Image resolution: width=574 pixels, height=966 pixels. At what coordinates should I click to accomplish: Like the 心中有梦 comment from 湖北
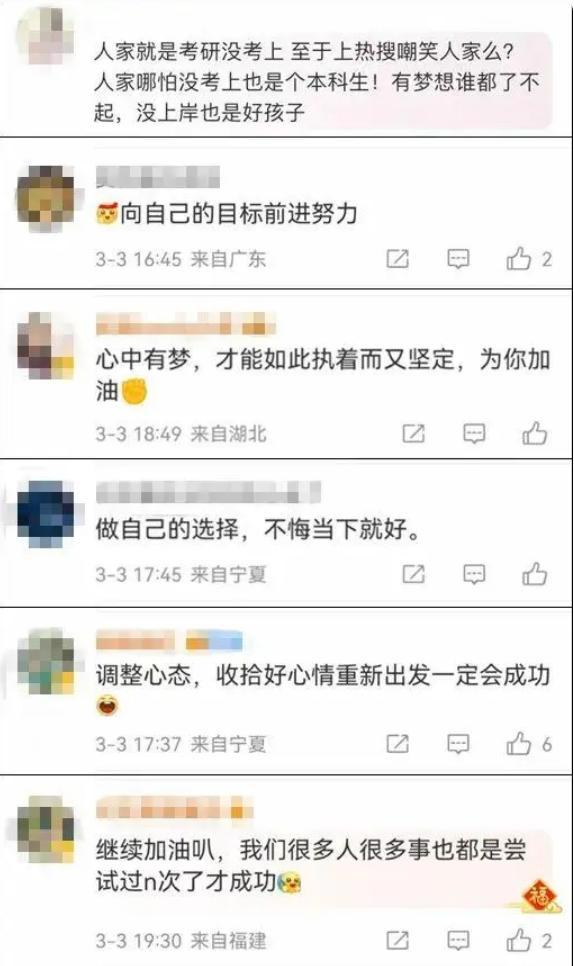(x=535, y=434)
